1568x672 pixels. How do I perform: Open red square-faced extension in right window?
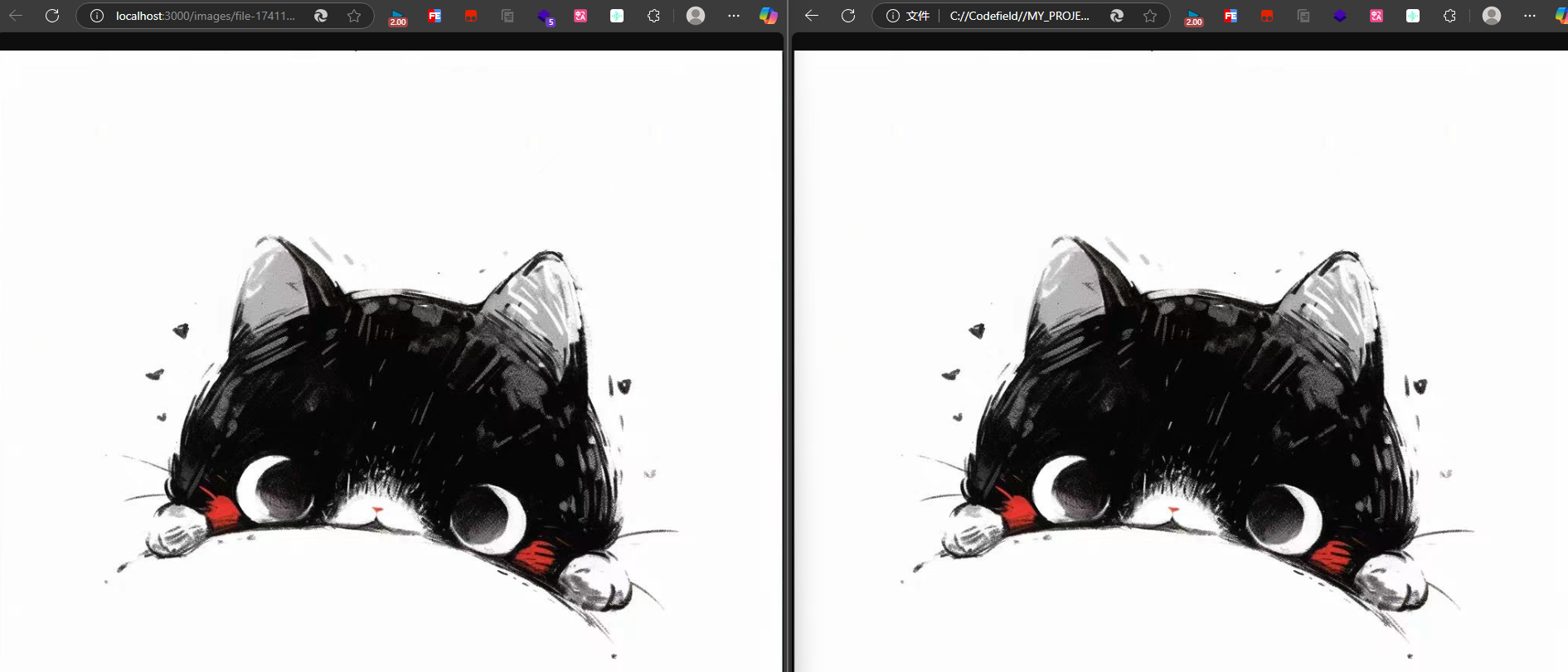1267,16
